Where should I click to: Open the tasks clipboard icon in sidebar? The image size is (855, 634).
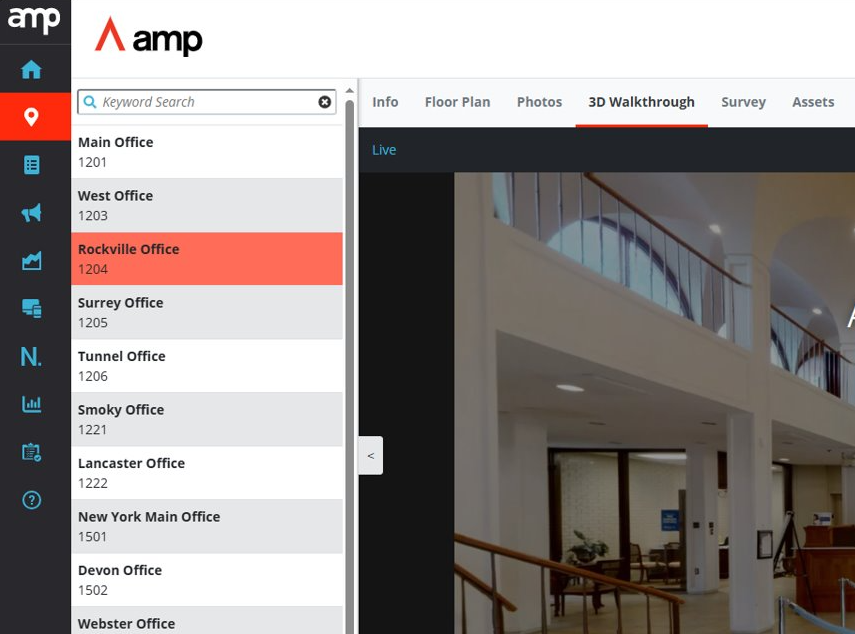pyautogui.click(x=33, y=452)
